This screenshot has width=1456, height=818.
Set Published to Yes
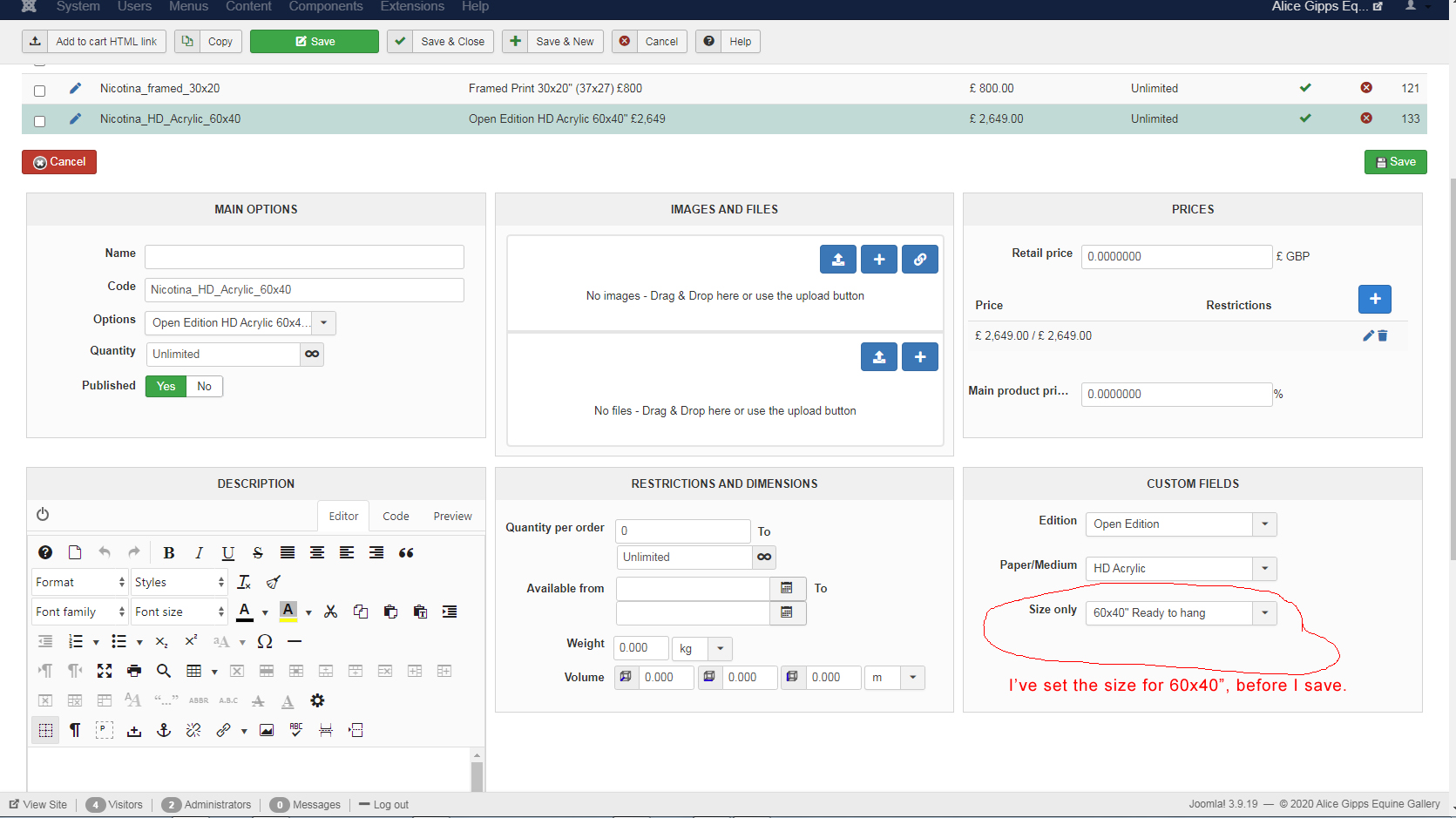tap(166, 387)
